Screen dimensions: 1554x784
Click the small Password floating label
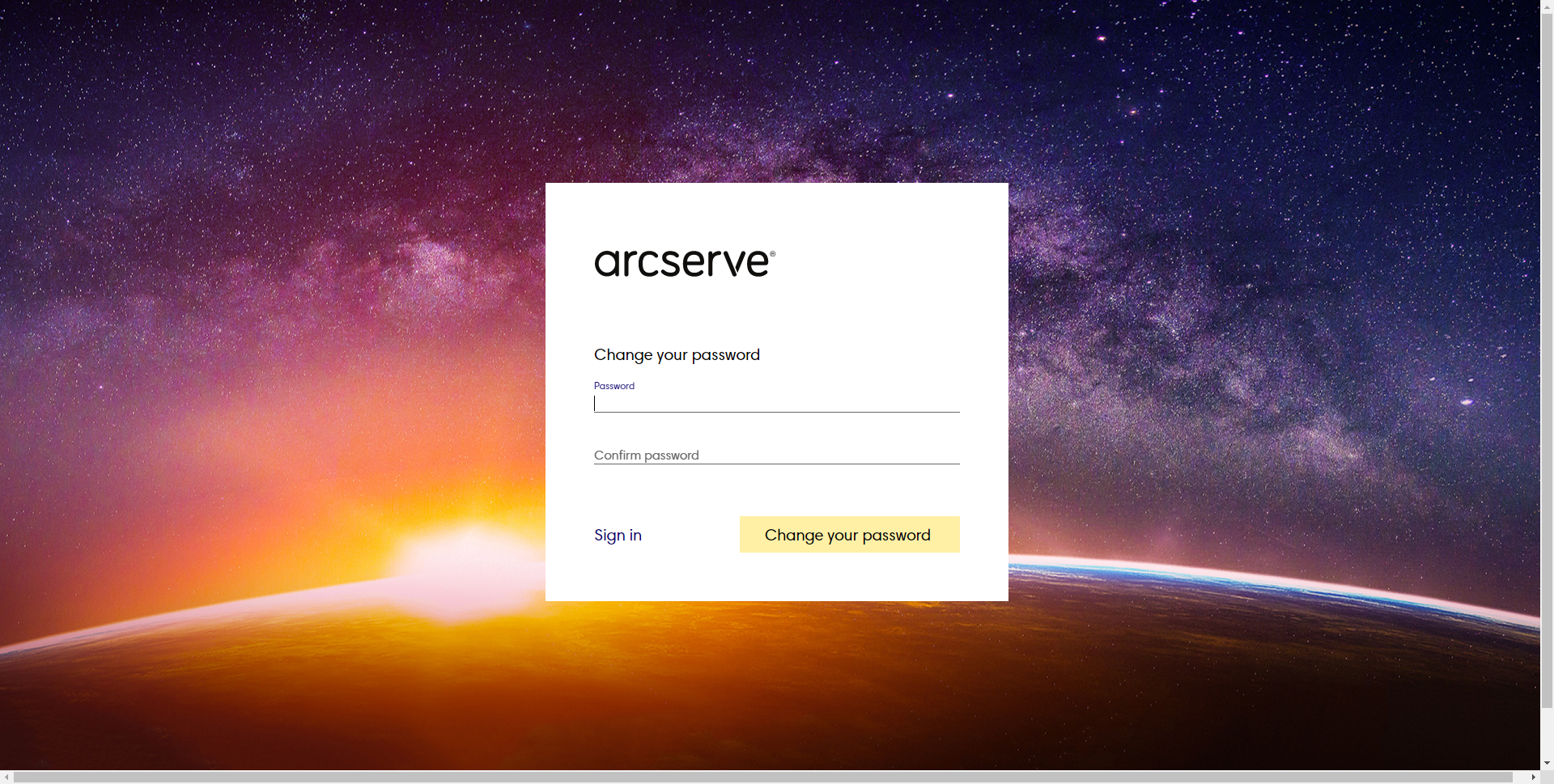click(614, 386)
